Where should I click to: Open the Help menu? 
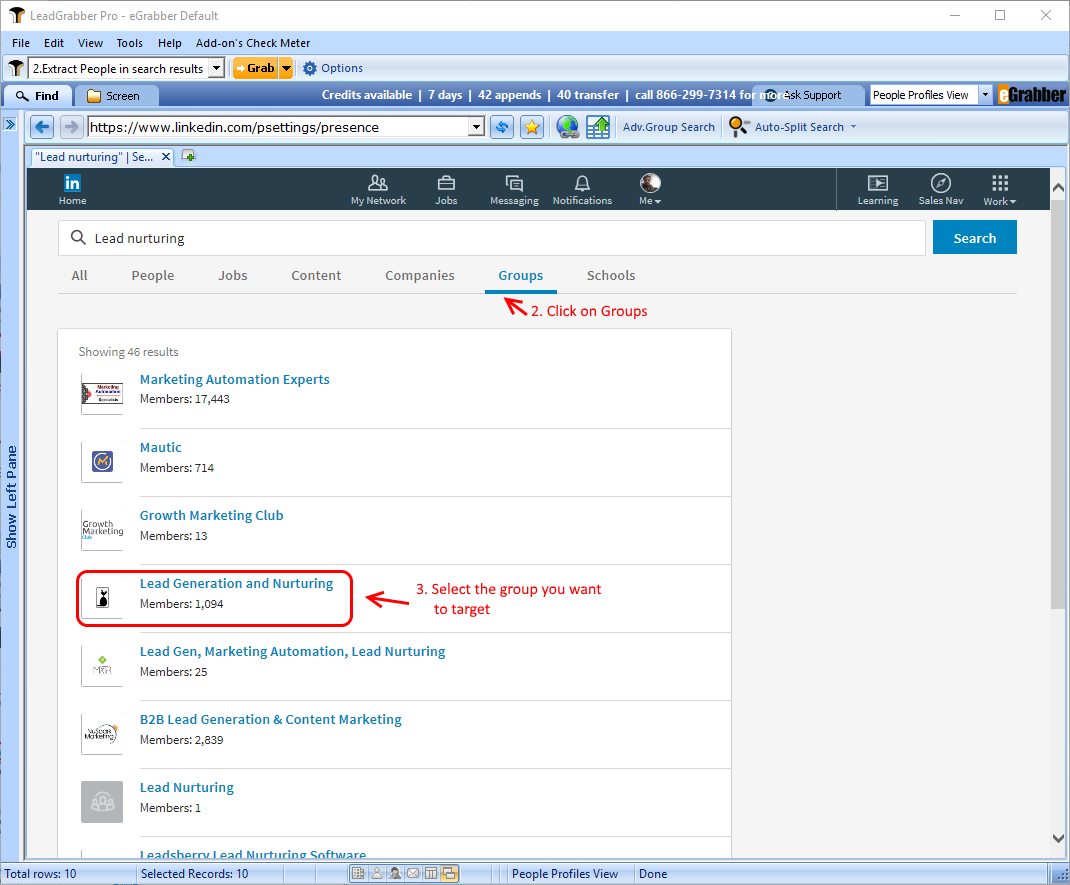pos(170,43)
